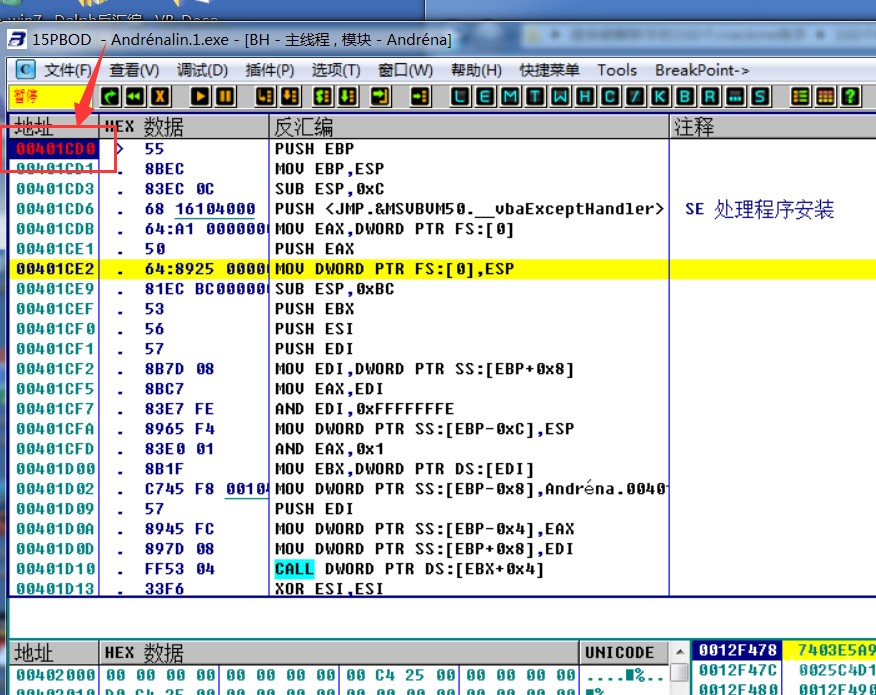
Task: Click the UNICODE header in dump pane
Action: point(623,653)
